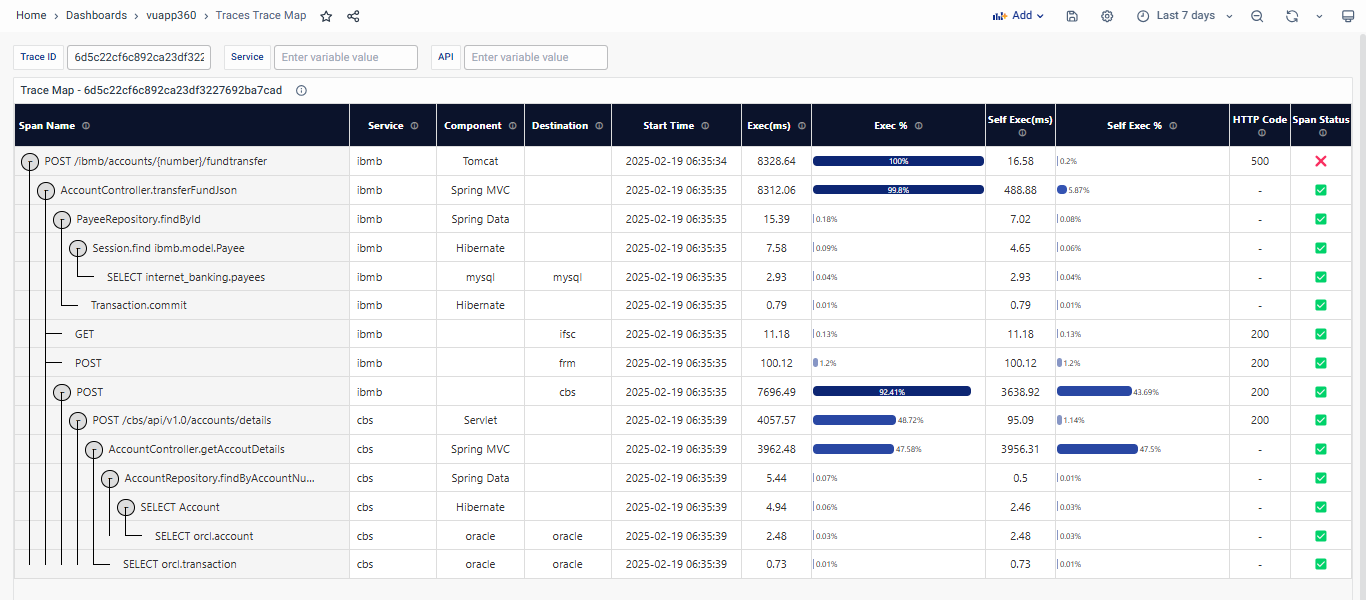
Task: Zoom out the time range
Action: (1257, 16)
